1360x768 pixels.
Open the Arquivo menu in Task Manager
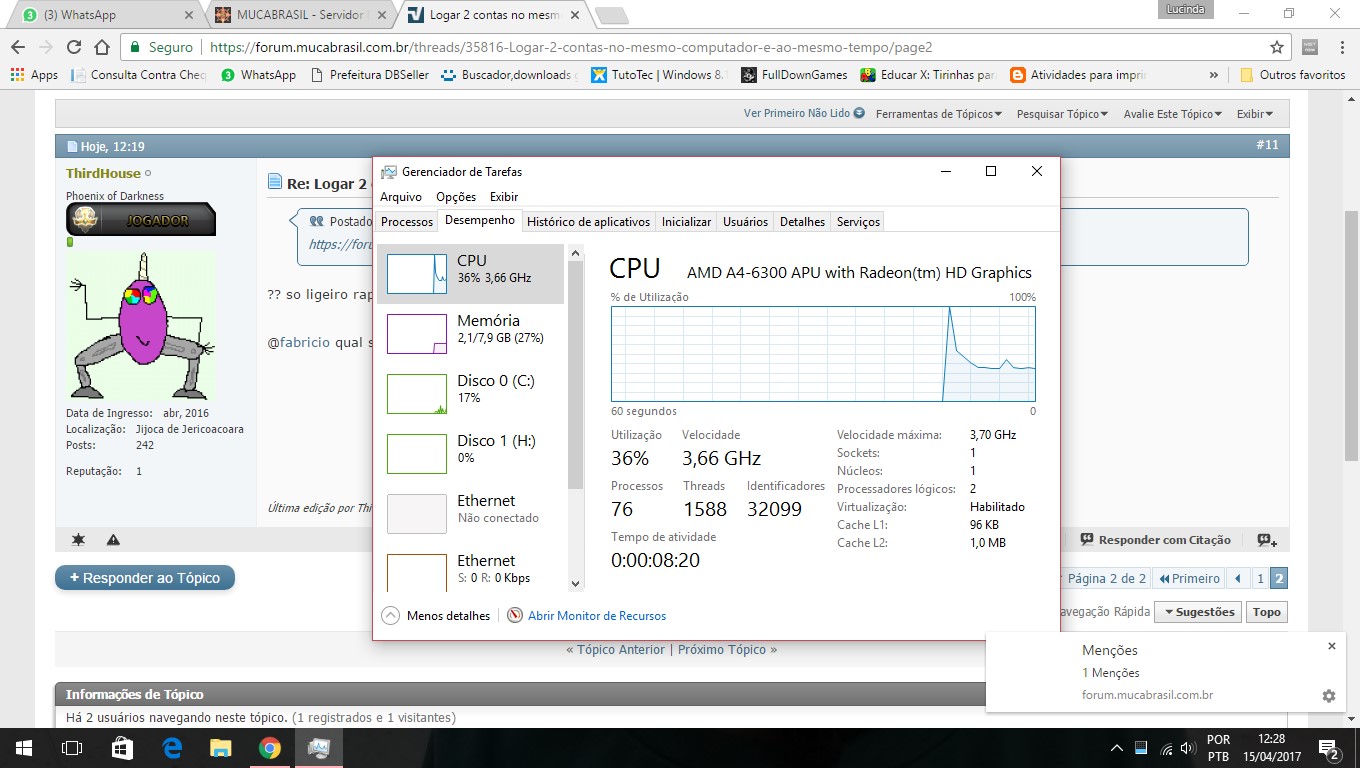click(401, 197)
